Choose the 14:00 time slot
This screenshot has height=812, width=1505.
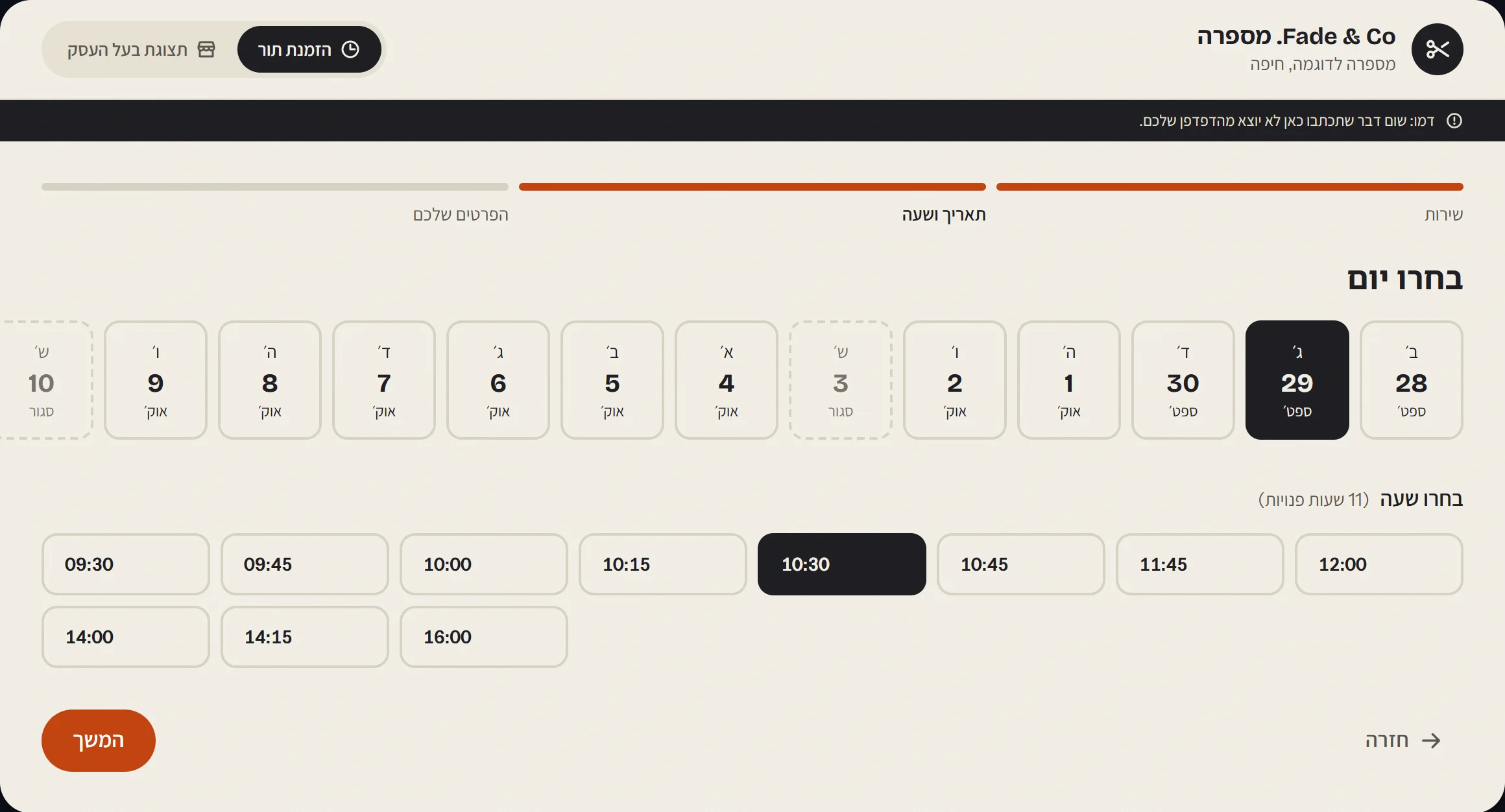[x=126, y=637]
